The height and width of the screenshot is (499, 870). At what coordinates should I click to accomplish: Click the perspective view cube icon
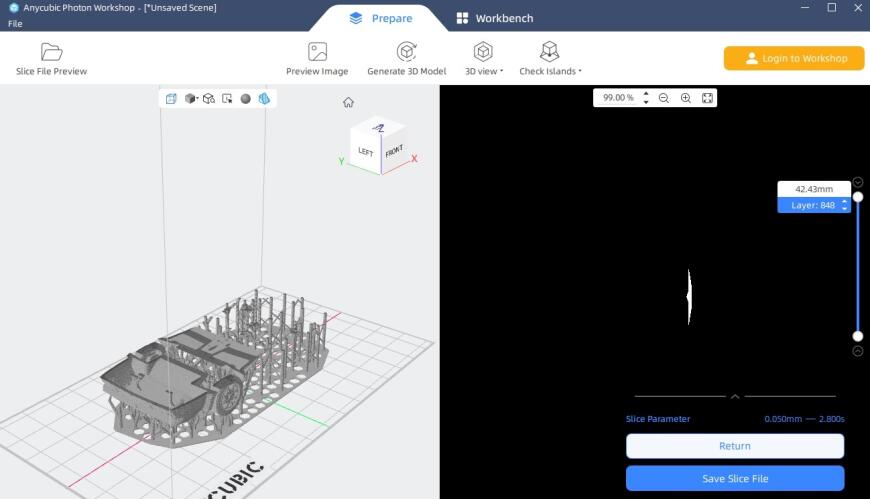pyautogui.click(x=171, y=99)
